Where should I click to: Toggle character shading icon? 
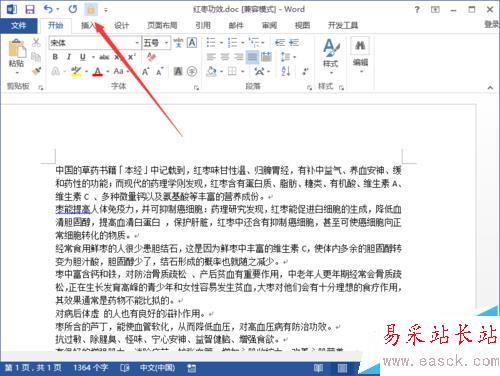178,71
